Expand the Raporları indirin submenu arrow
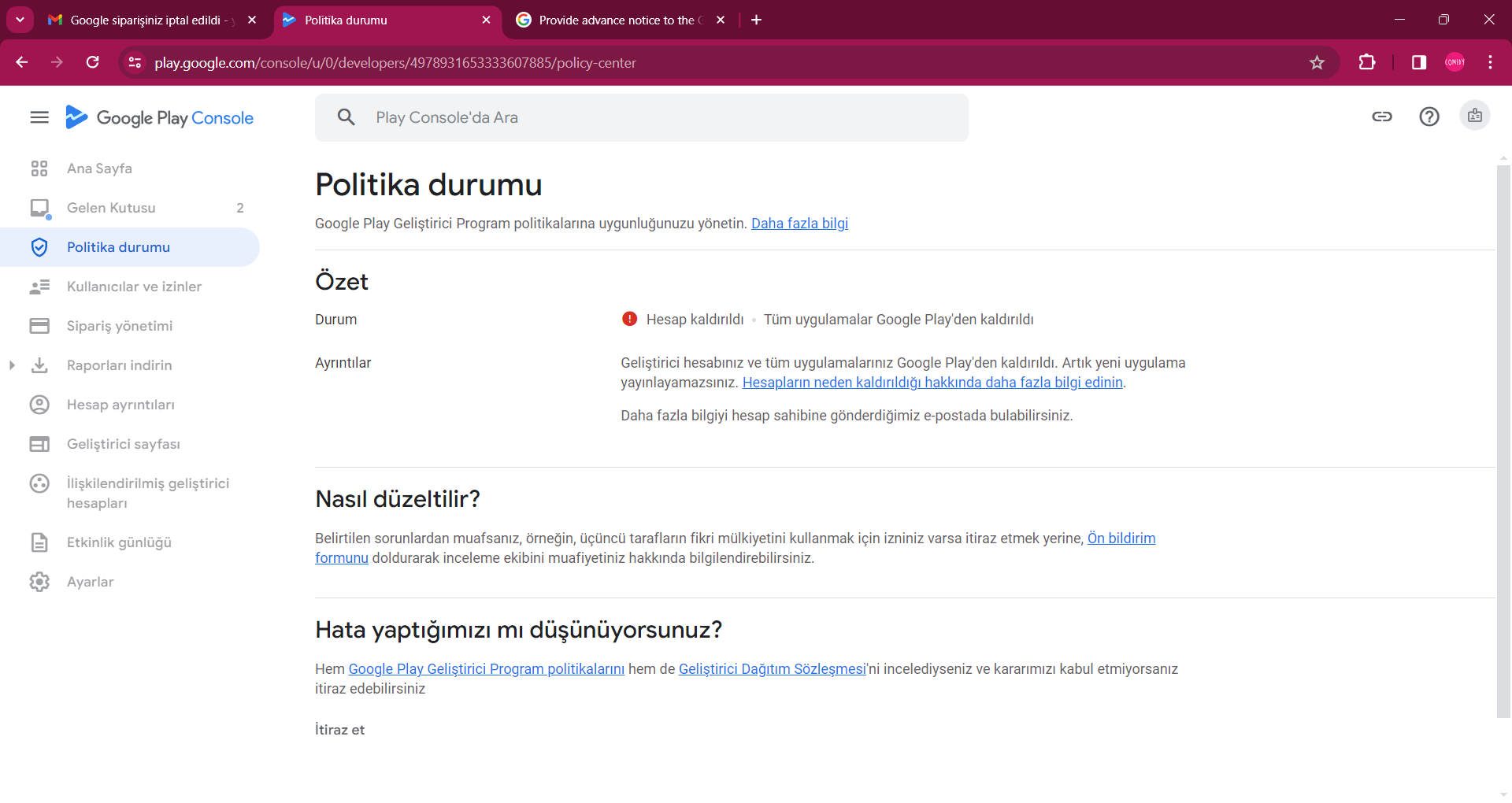 12,365
